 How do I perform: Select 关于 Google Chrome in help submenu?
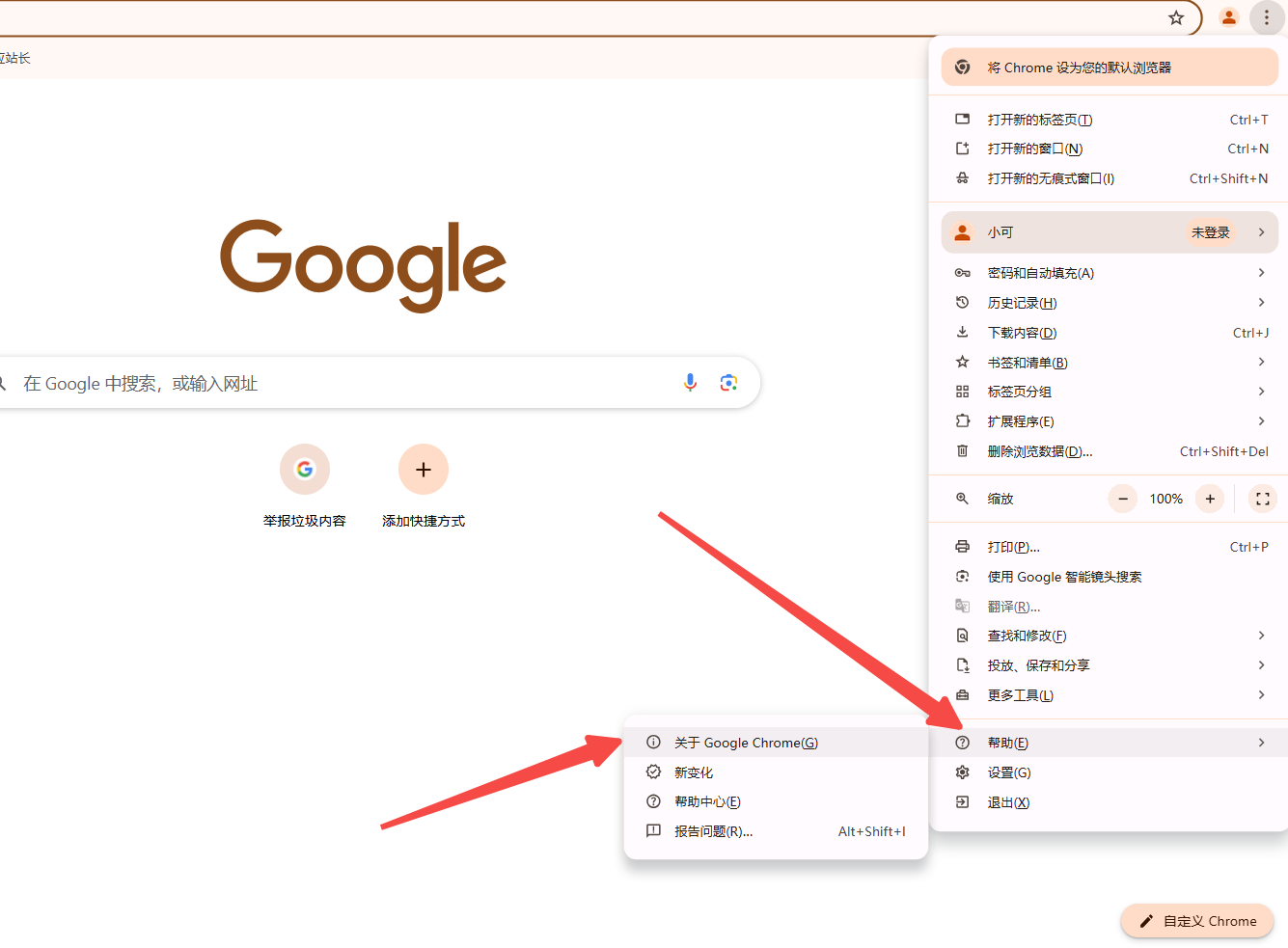point(776,743)
